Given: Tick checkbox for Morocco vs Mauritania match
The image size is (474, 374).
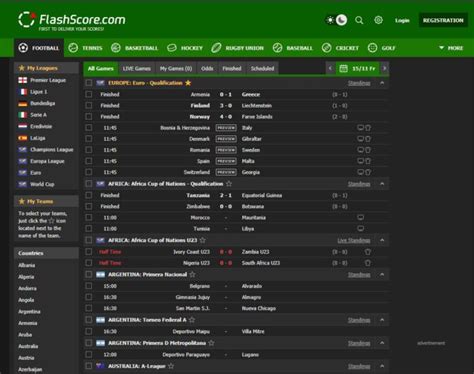Looking at the screenshot, I should (89, 218).
